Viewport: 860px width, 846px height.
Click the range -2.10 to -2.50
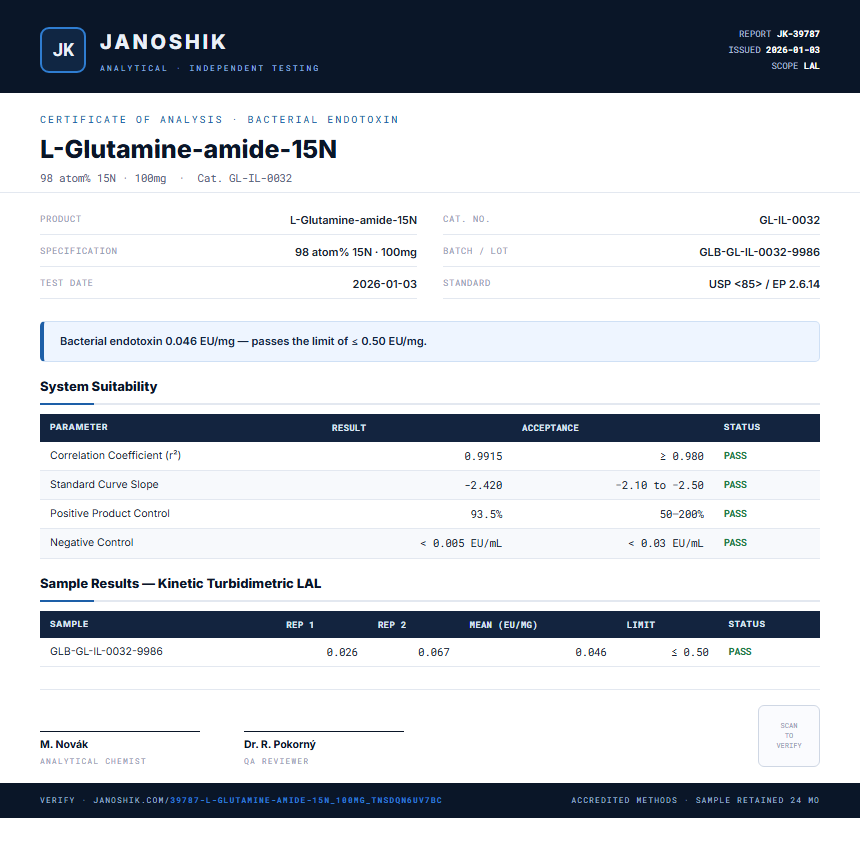click(x=659, y=486)
